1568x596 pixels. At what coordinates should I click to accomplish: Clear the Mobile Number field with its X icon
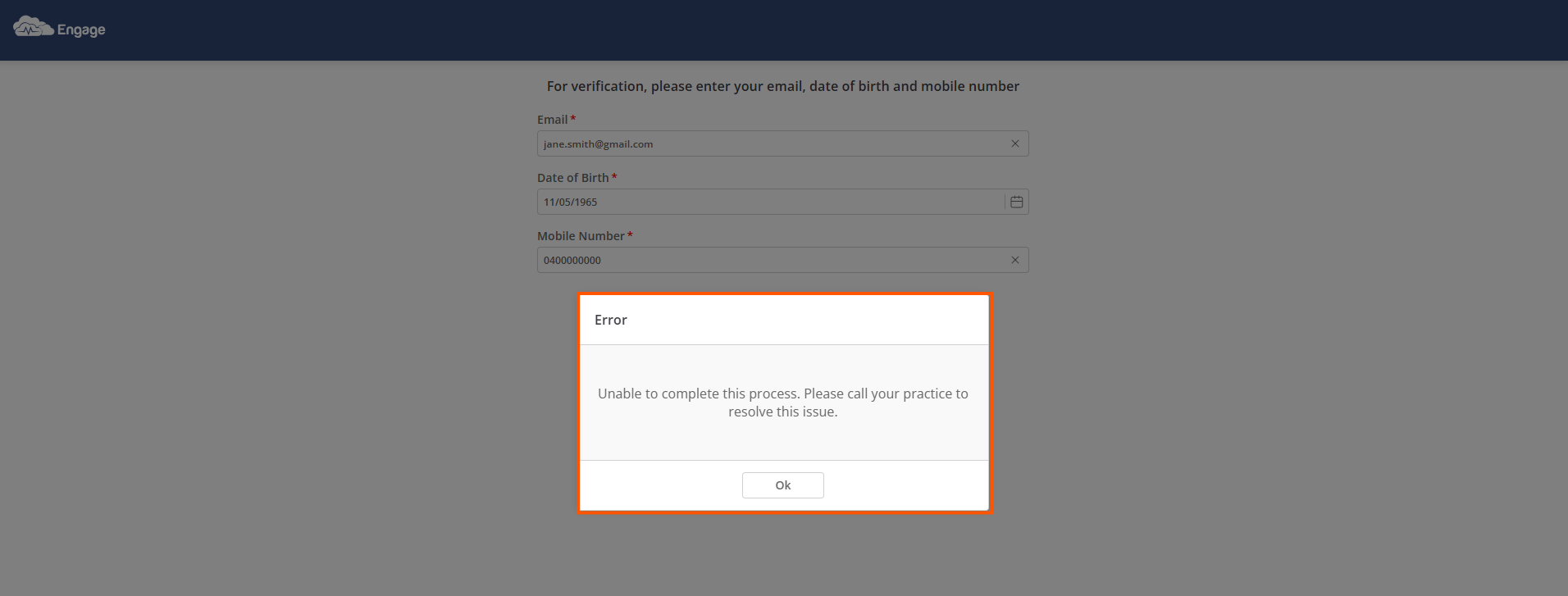pos(1014,260)
